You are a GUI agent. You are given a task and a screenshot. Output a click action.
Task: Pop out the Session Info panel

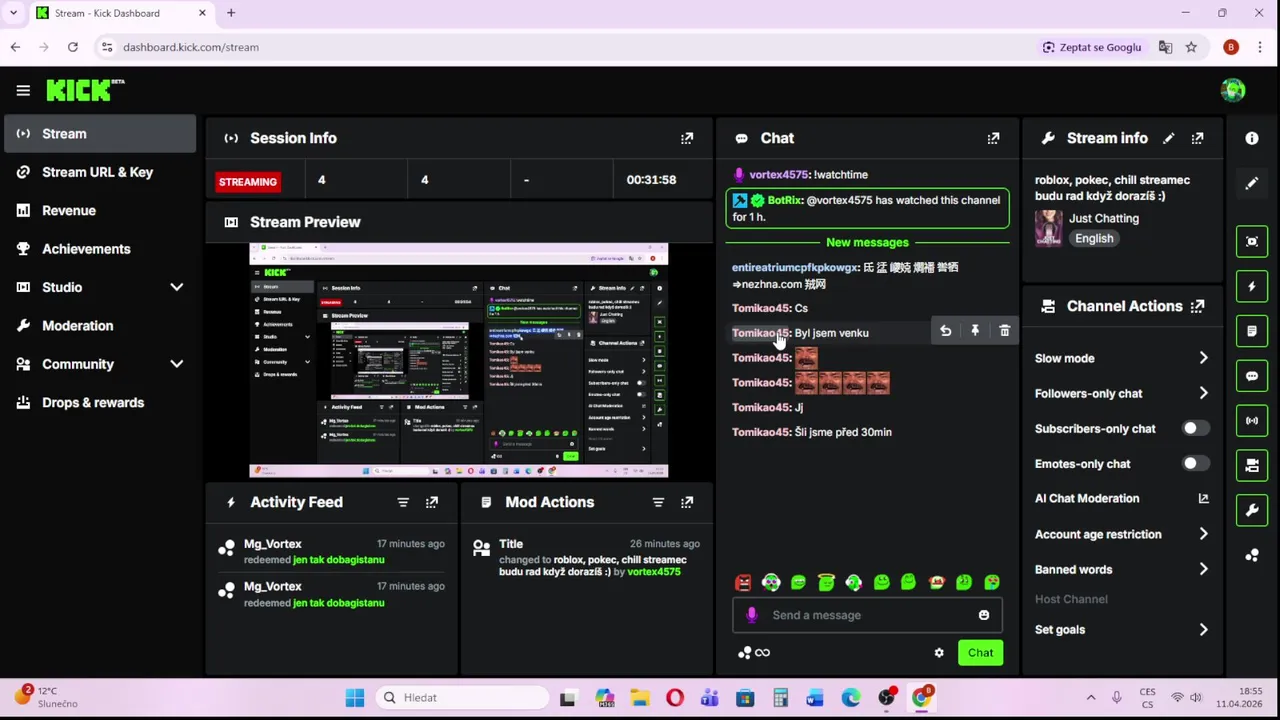point(687,138)
